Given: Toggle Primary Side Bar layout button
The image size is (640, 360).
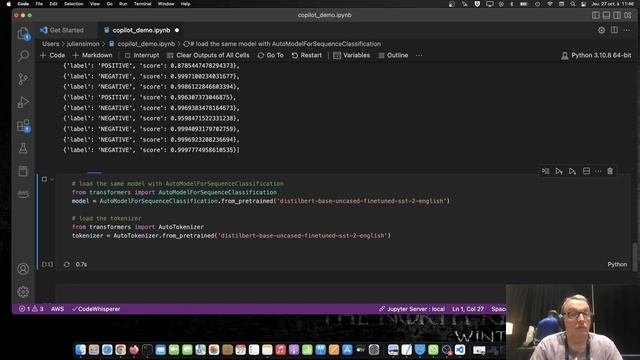Looking at the screenshot, I should [596, 15].
